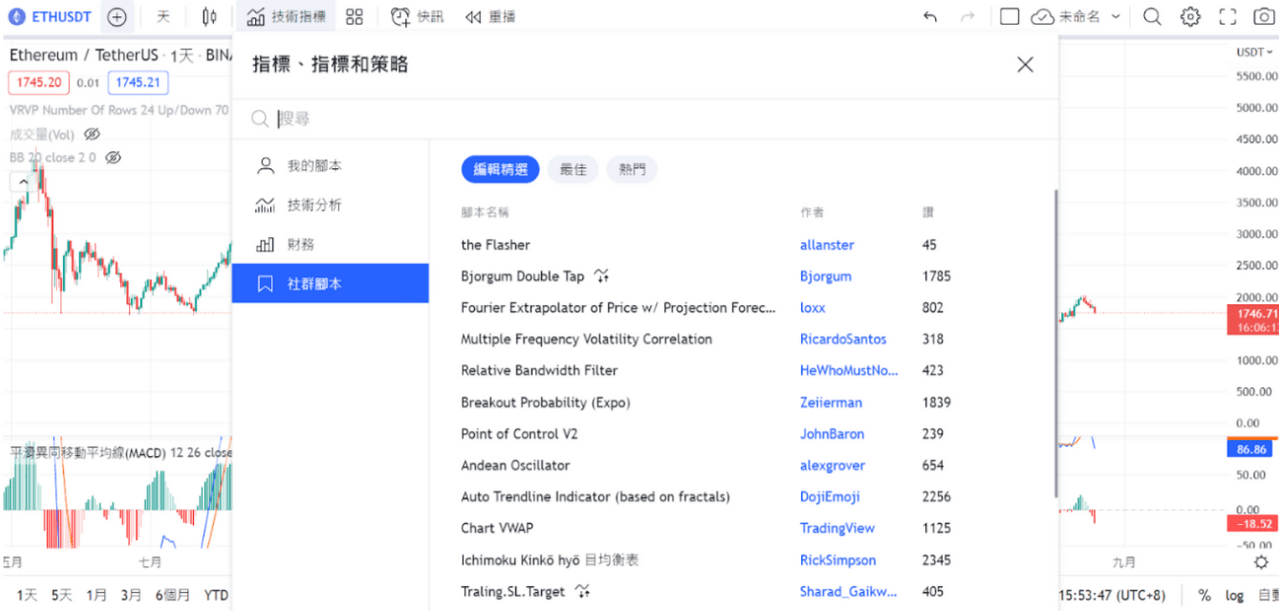Open the 技術指標 indicators button

pos(286,17)
